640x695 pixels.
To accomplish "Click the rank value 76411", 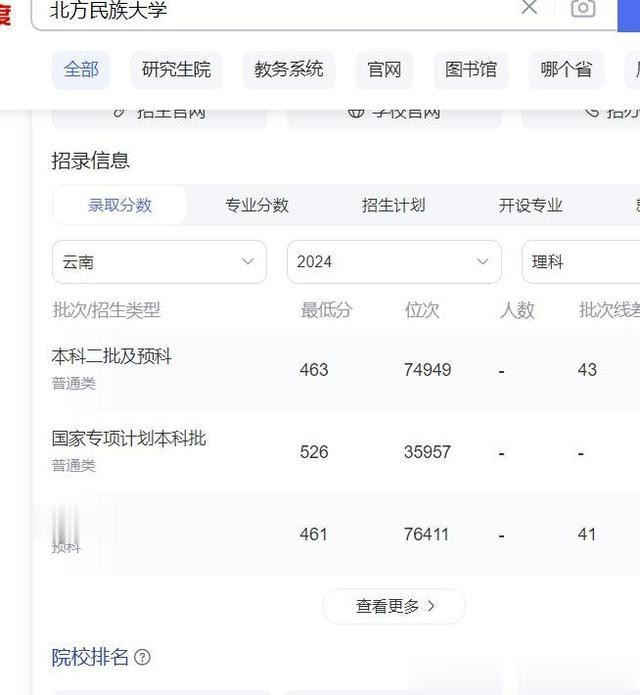I will pyautogui.click(x=426, y=534).
